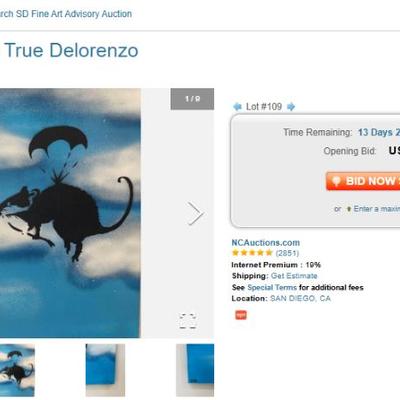Click the Enter a maximum bid link
The image size is (400, 400).
point(377,209)
